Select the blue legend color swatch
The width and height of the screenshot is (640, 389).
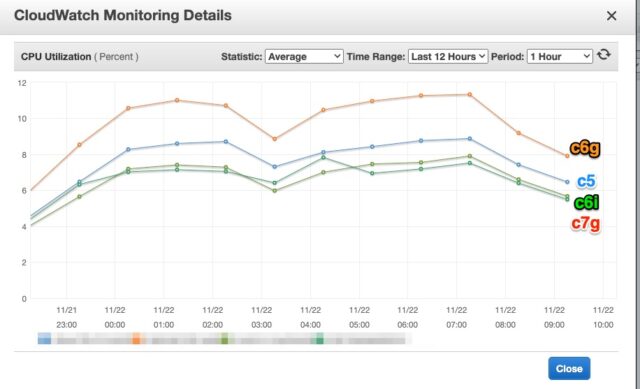tap(44, 338)
